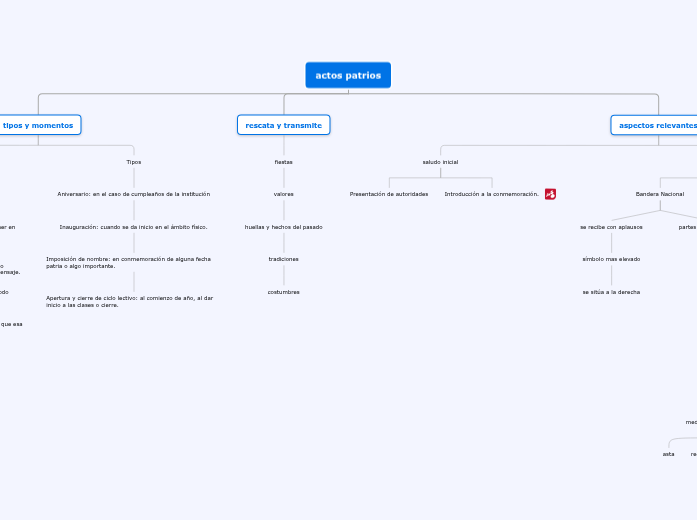Select the 'Tipos' subtopic
This screenshot has height=520, width=697.
[x=133, y=161]
